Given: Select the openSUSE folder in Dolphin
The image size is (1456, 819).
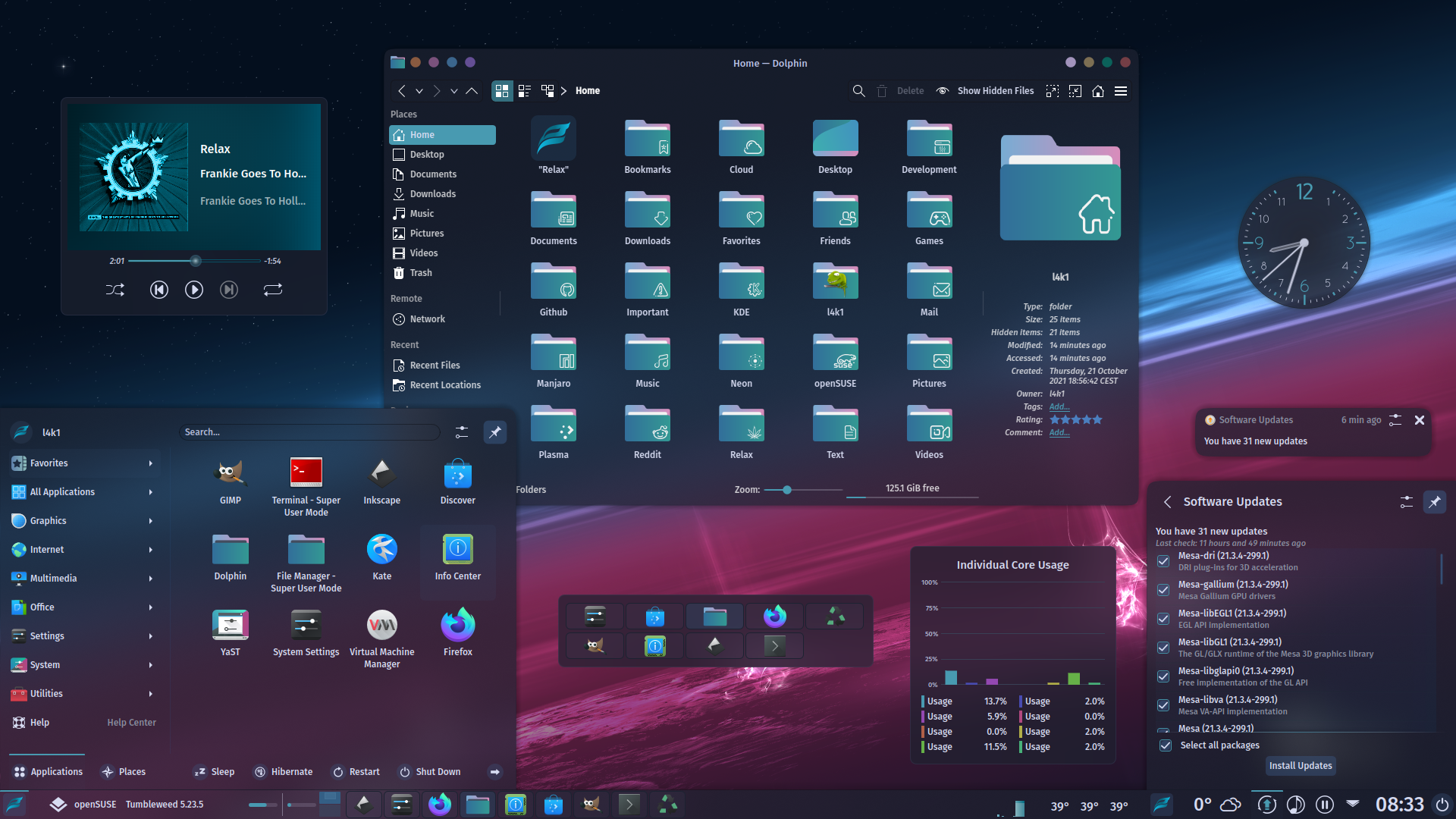Looking at the screenshot, I should (x=835, y=361).
